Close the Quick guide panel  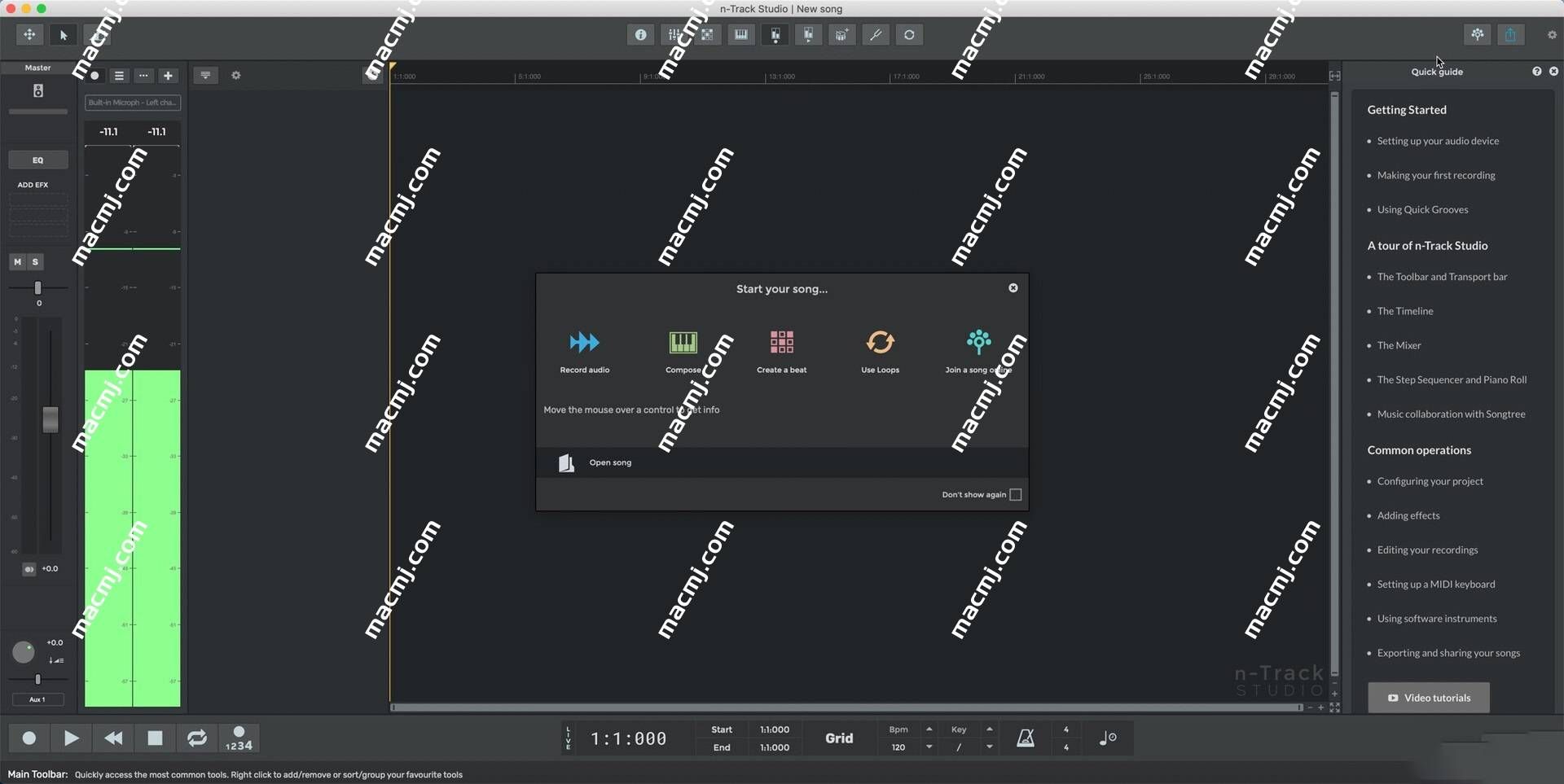[1553, 72]
